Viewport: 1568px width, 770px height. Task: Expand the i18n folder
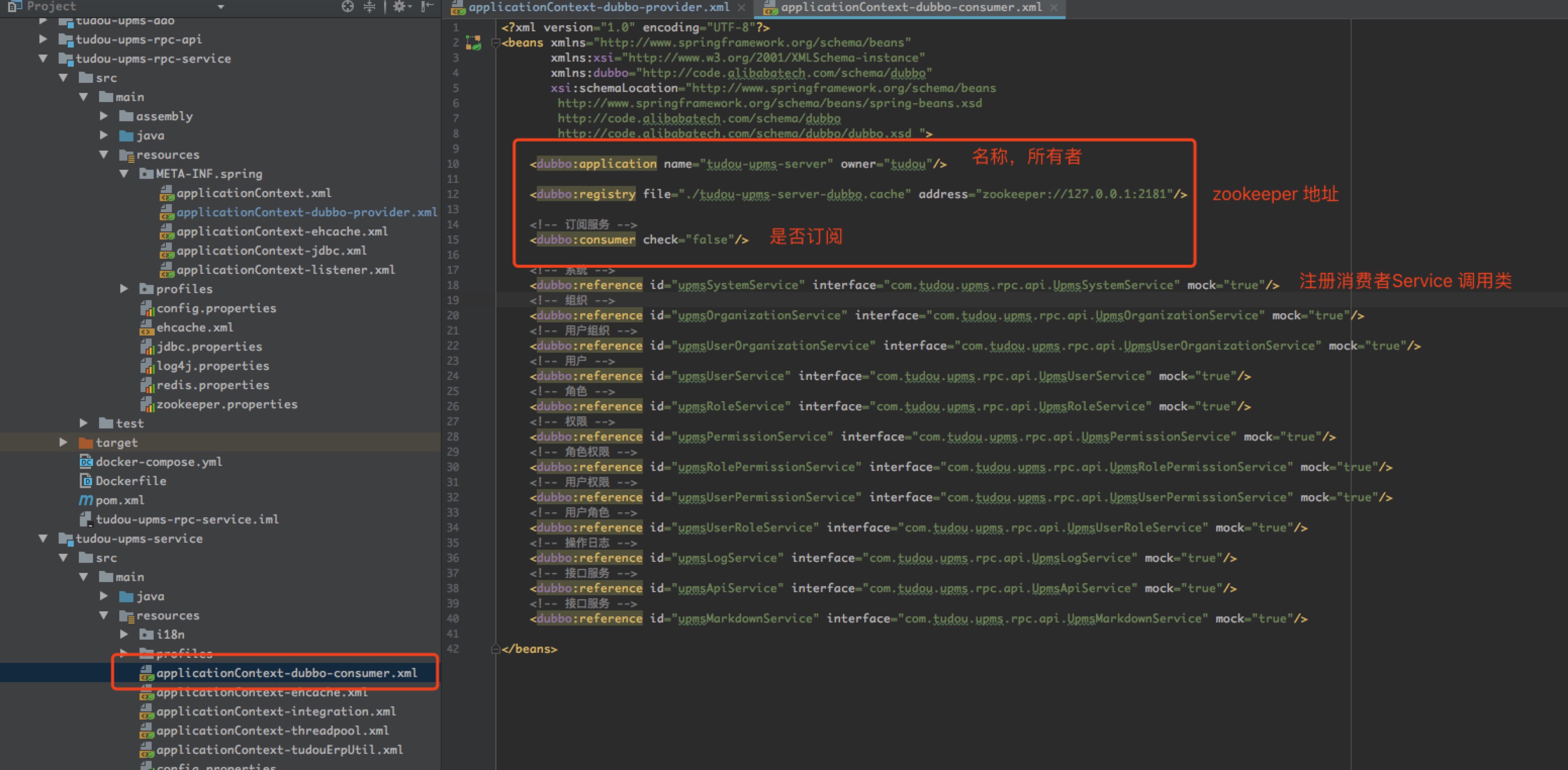pyautogui.click(x=123, y=635)
